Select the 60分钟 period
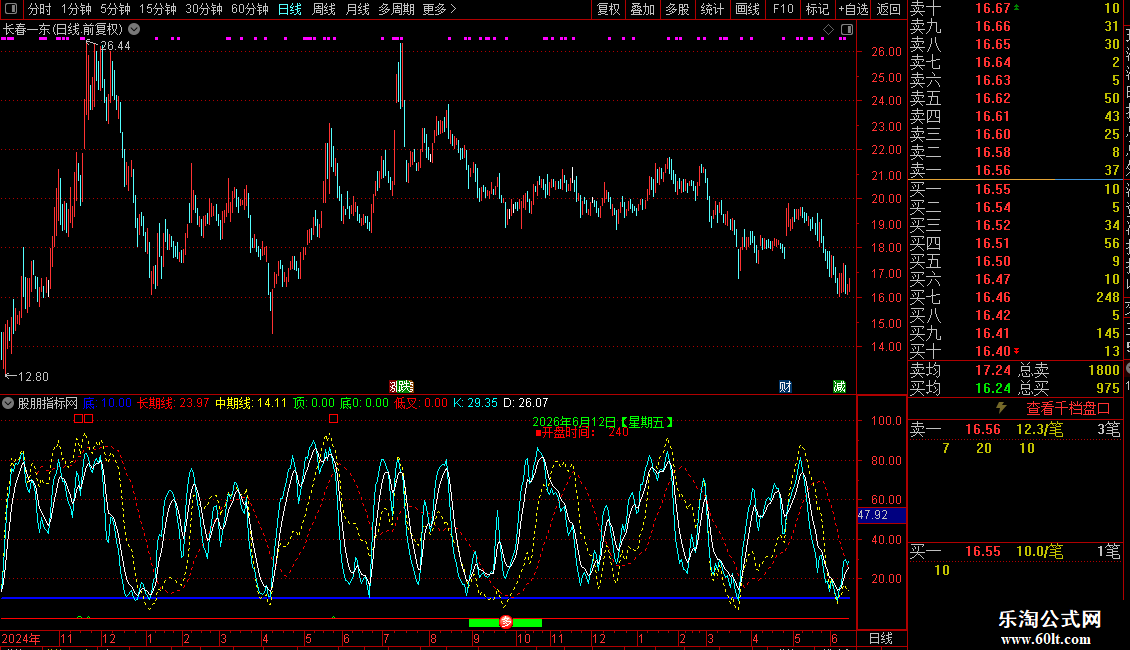Viewport: 1130px width, 650px height. click(250, 9)
